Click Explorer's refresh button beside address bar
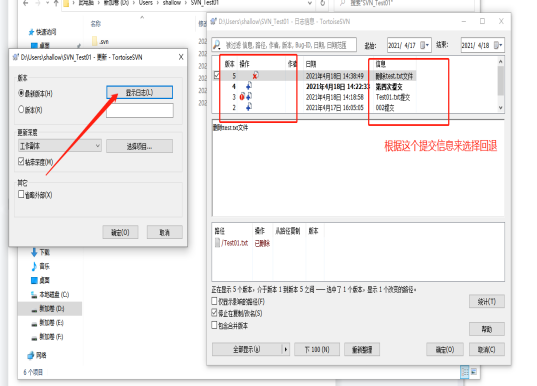This screenshot has height=386, width=537. coord(323,3)
